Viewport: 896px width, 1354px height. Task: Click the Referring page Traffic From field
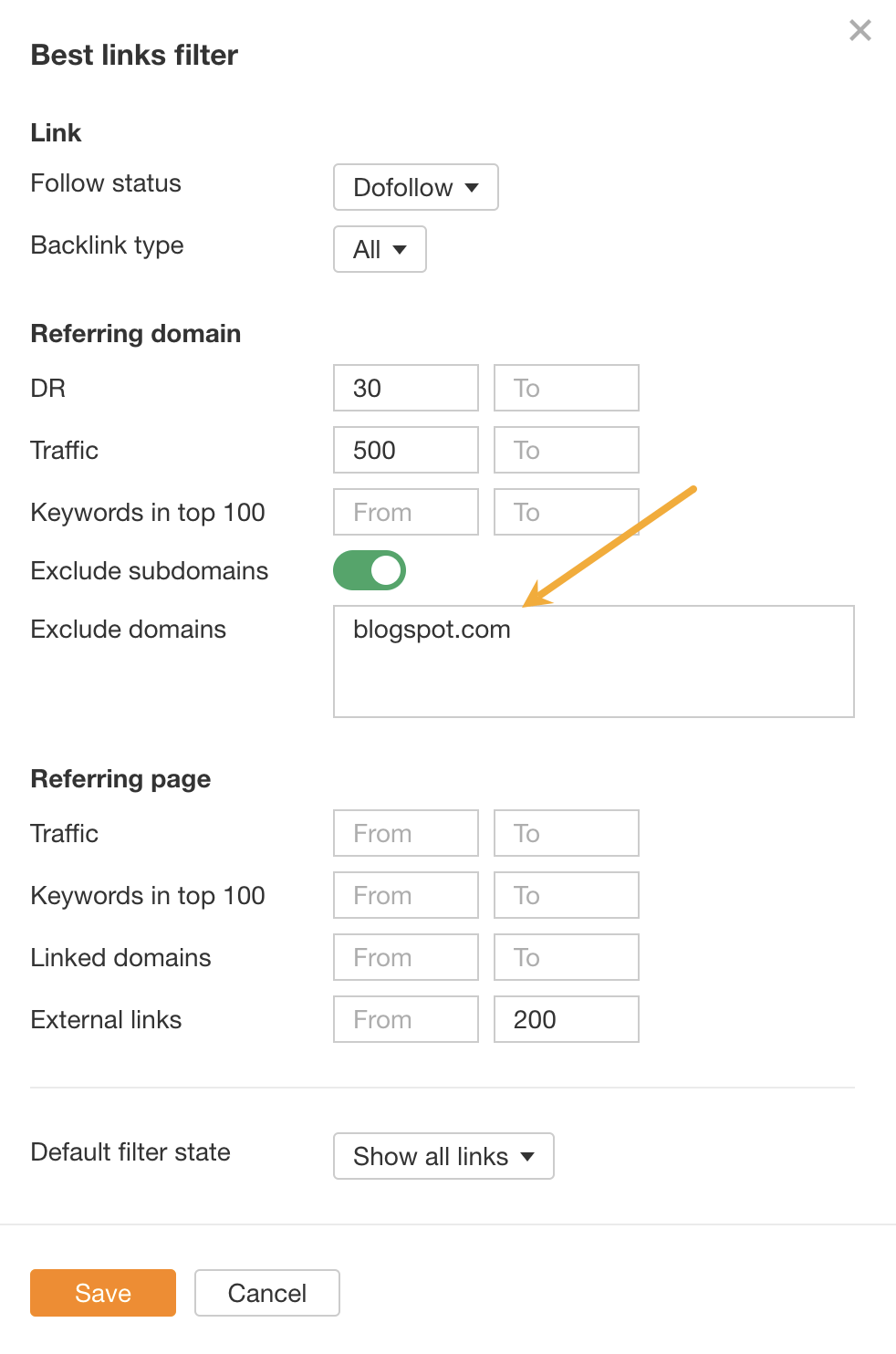tap(405, 833)
